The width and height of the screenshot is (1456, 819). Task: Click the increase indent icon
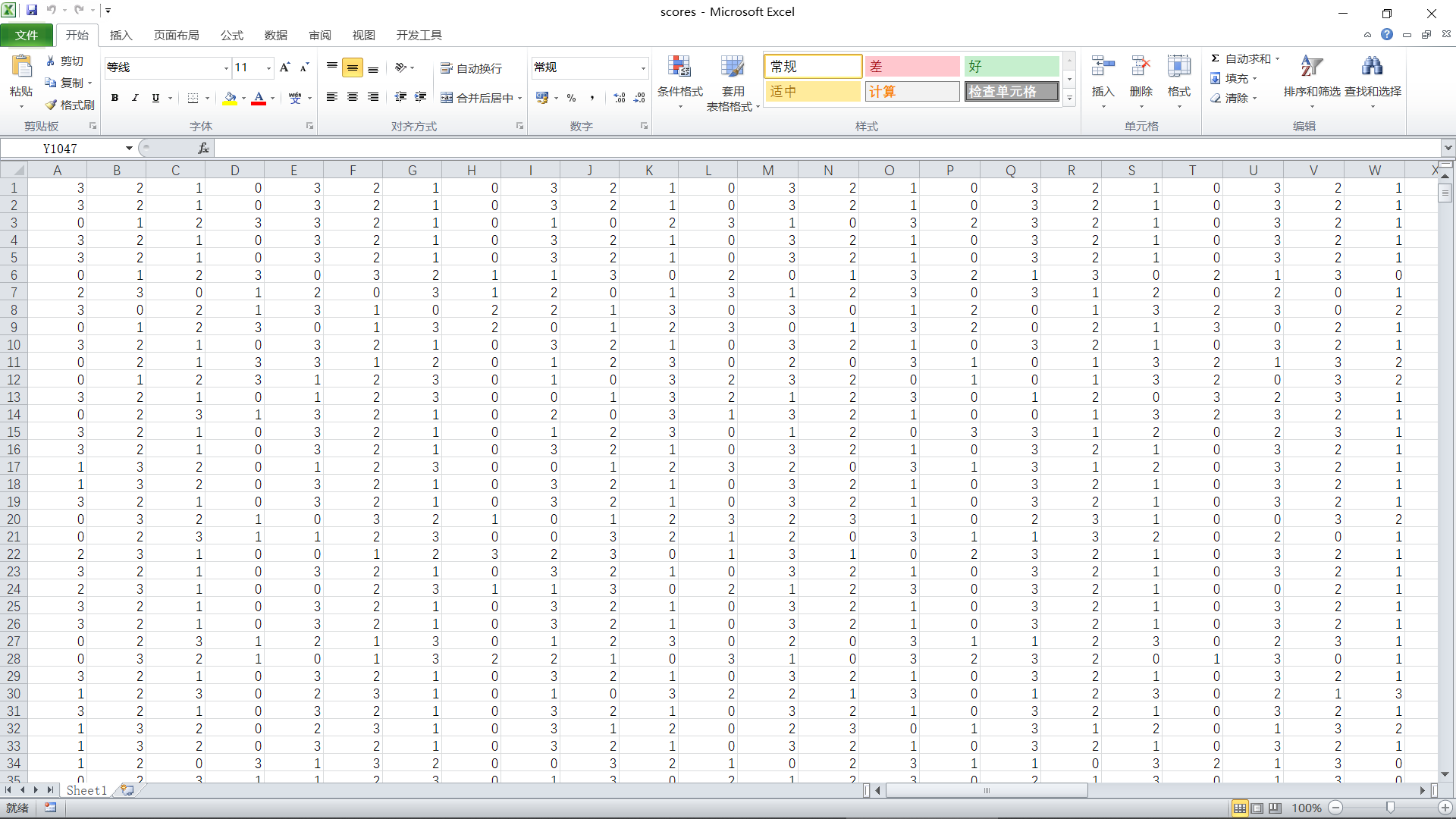[x=420, y=97]
